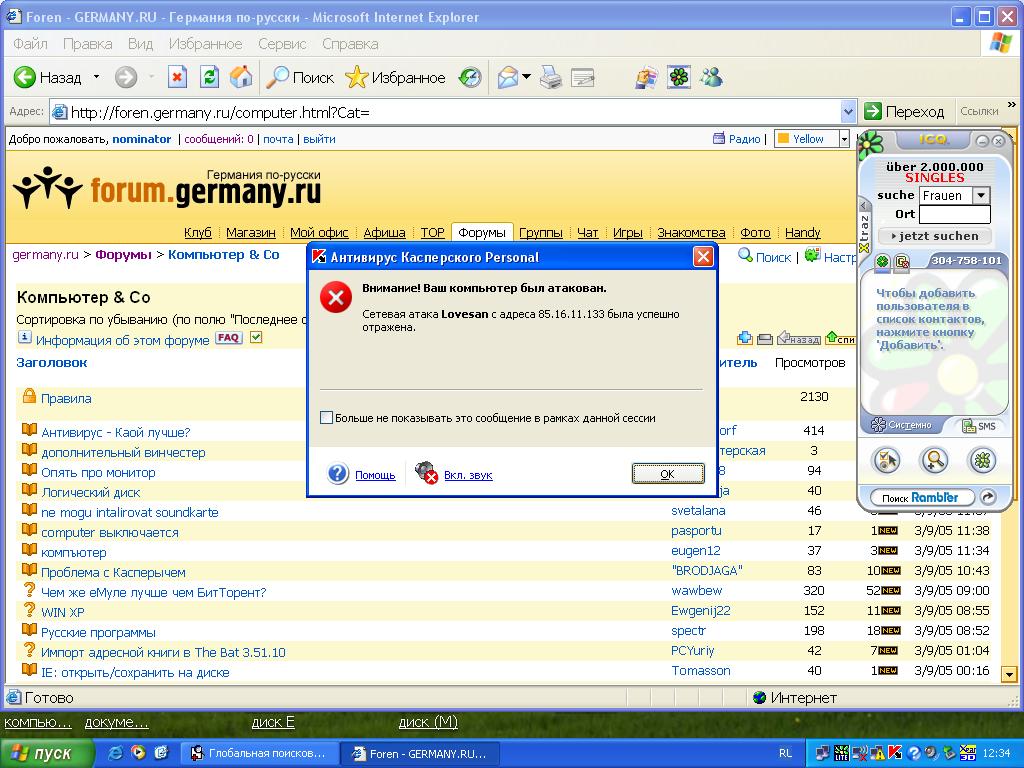Screen dimensions: 1024x768
Task: Click the IE Home toolbar icon
Action: point(240,77)
